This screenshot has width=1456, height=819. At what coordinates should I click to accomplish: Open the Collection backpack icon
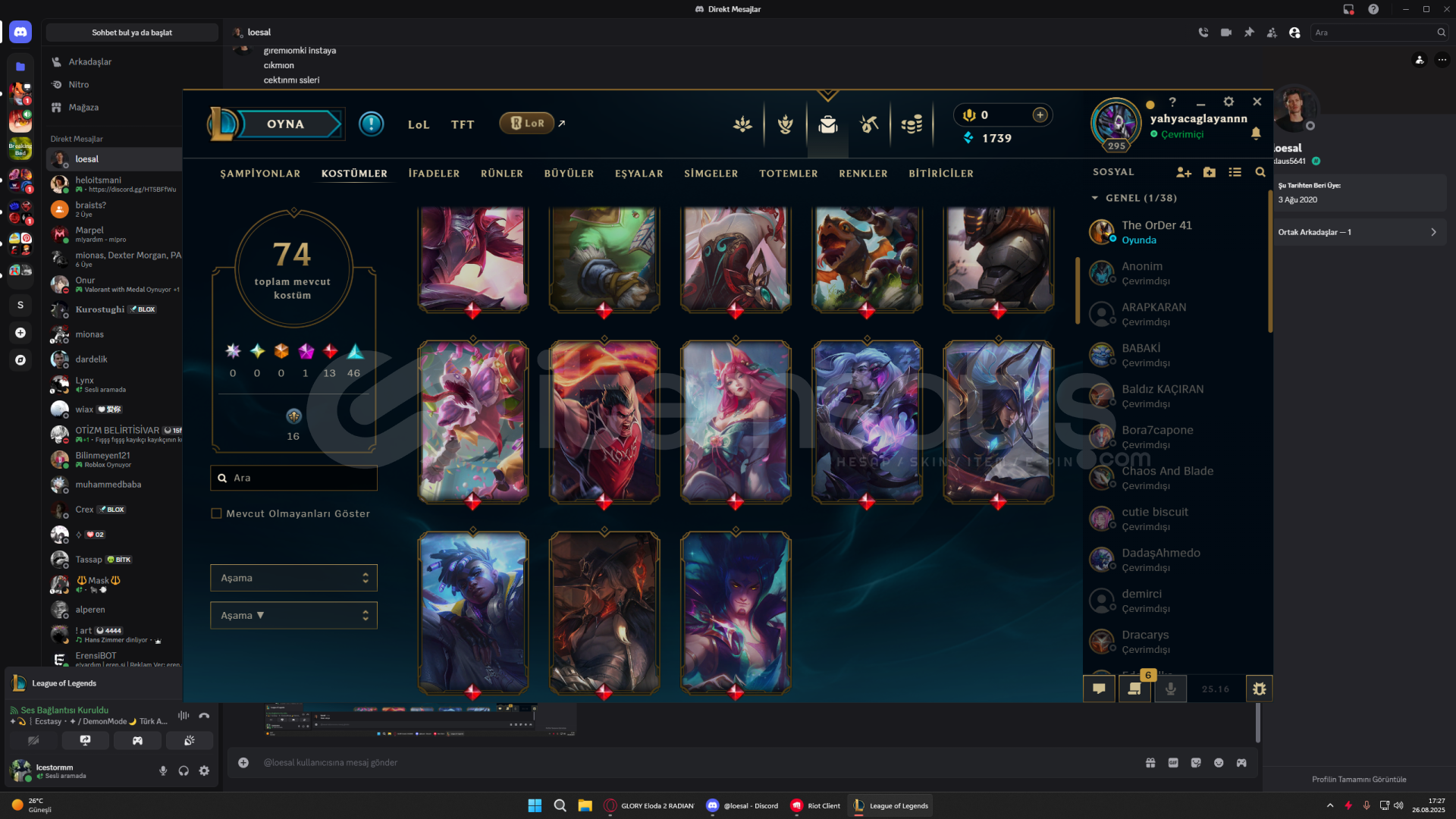828,124
